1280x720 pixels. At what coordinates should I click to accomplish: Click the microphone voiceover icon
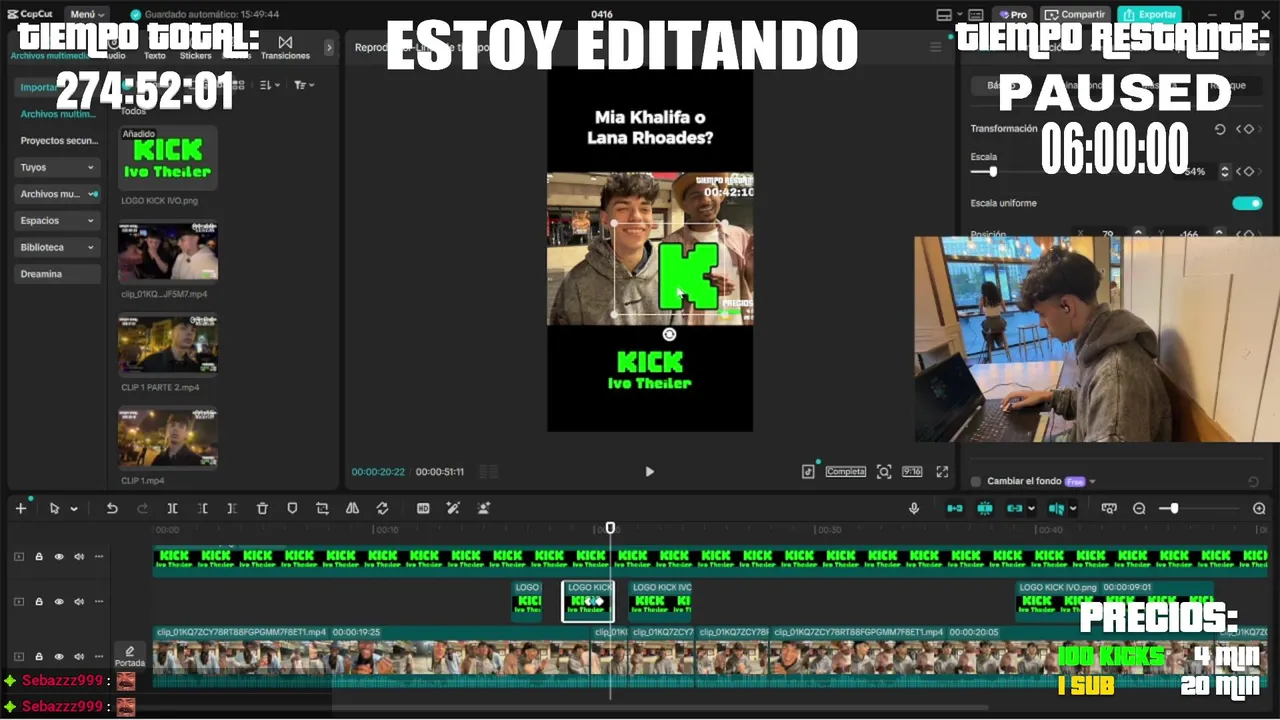913,508
